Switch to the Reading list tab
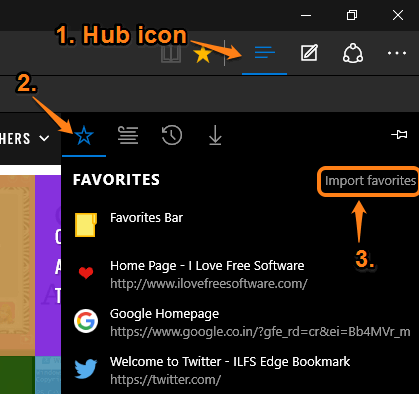 (128, 135)
